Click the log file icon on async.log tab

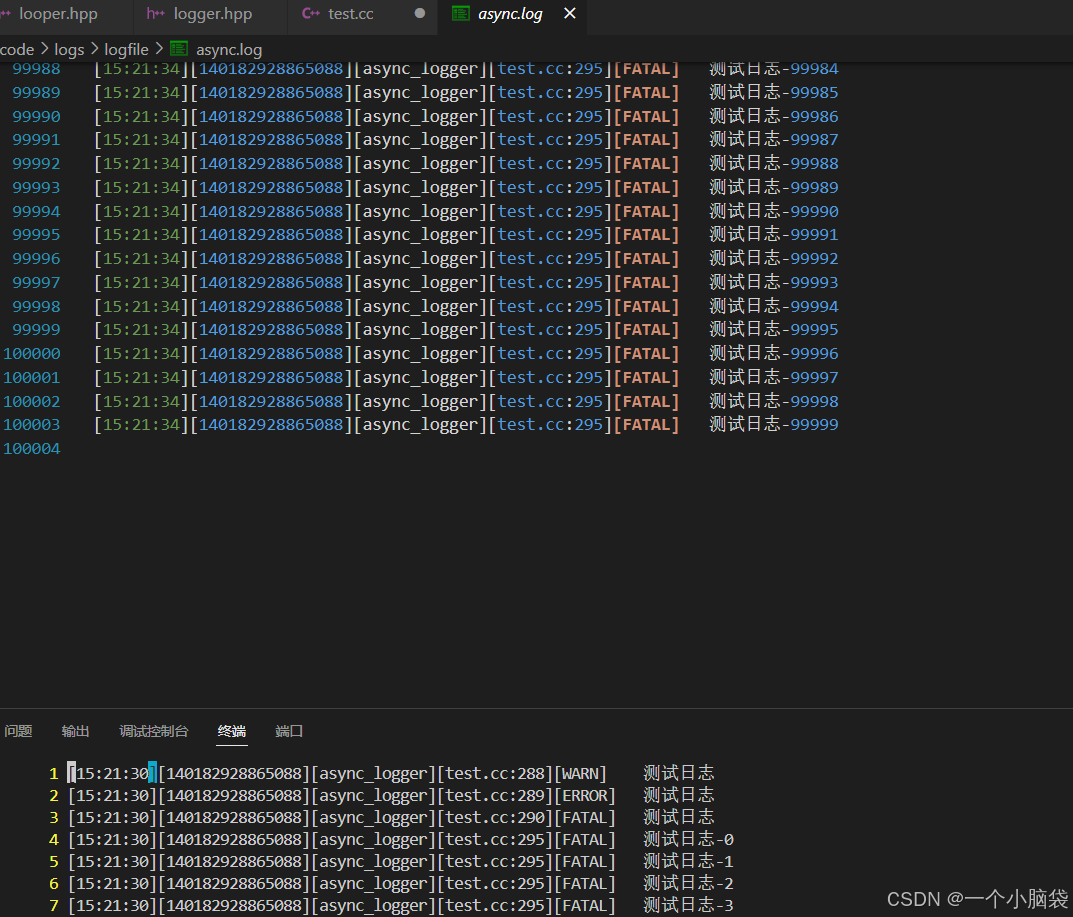(x=461, y=13)
